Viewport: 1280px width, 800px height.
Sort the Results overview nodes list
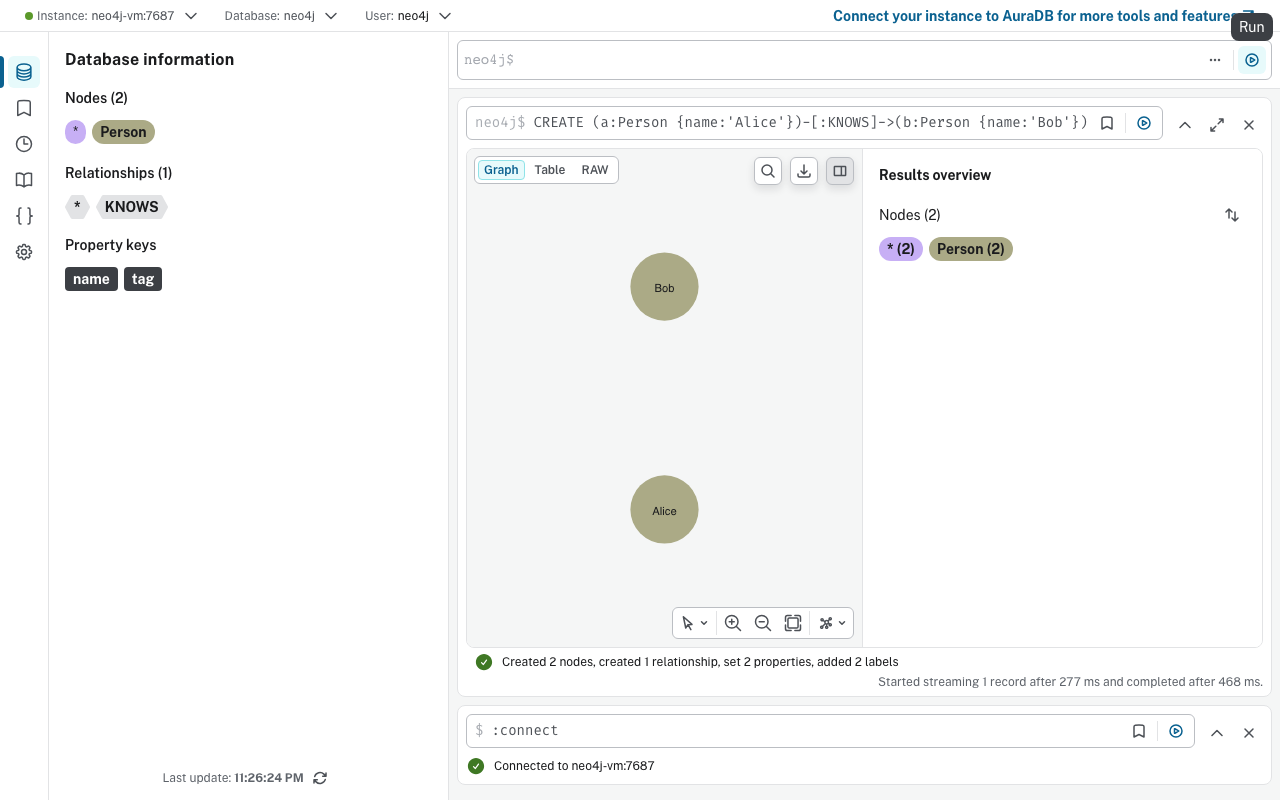[x=1232, y=215]
